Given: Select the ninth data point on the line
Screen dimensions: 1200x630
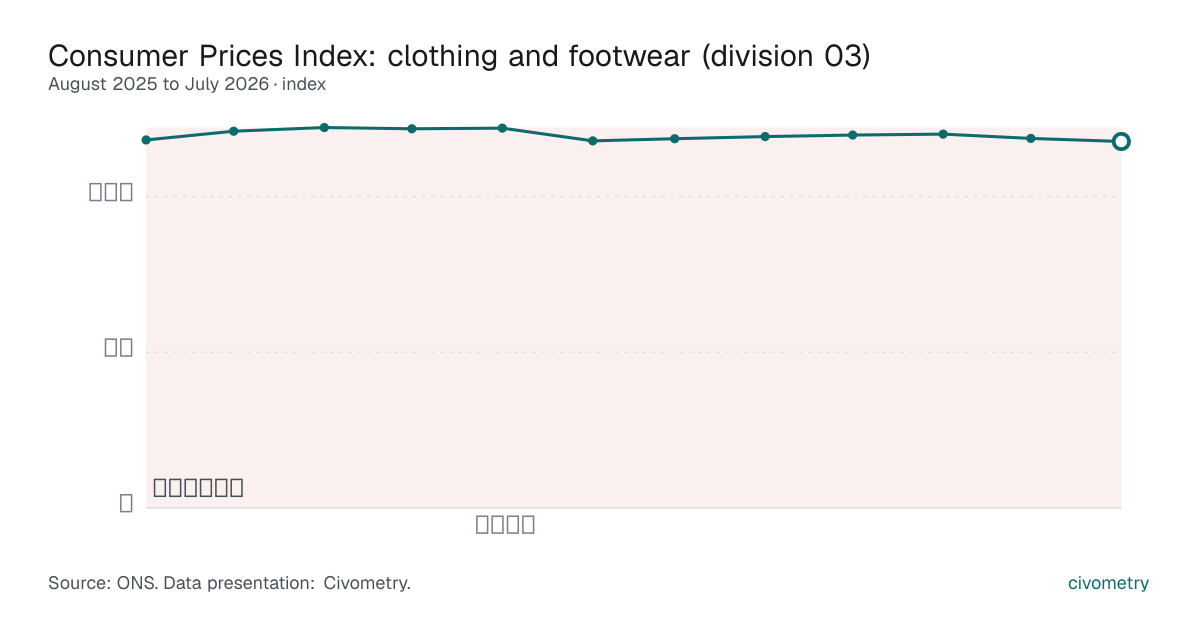Looking at the screenshot, I should click(853, 135).
